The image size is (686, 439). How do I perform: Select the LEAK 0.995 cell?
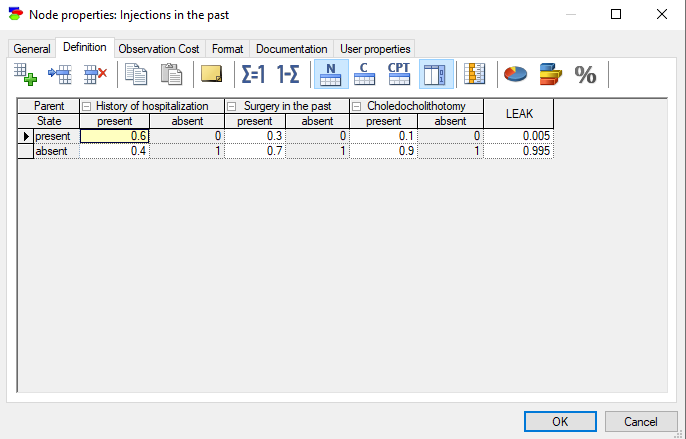click(519, 151)
